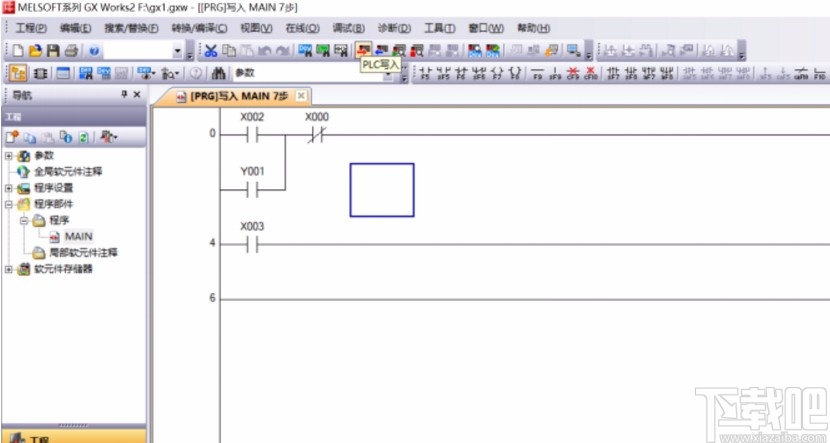Save the project with the floppy disk icon
Viewport: 830px width, 443px height.
pos(53,51)
